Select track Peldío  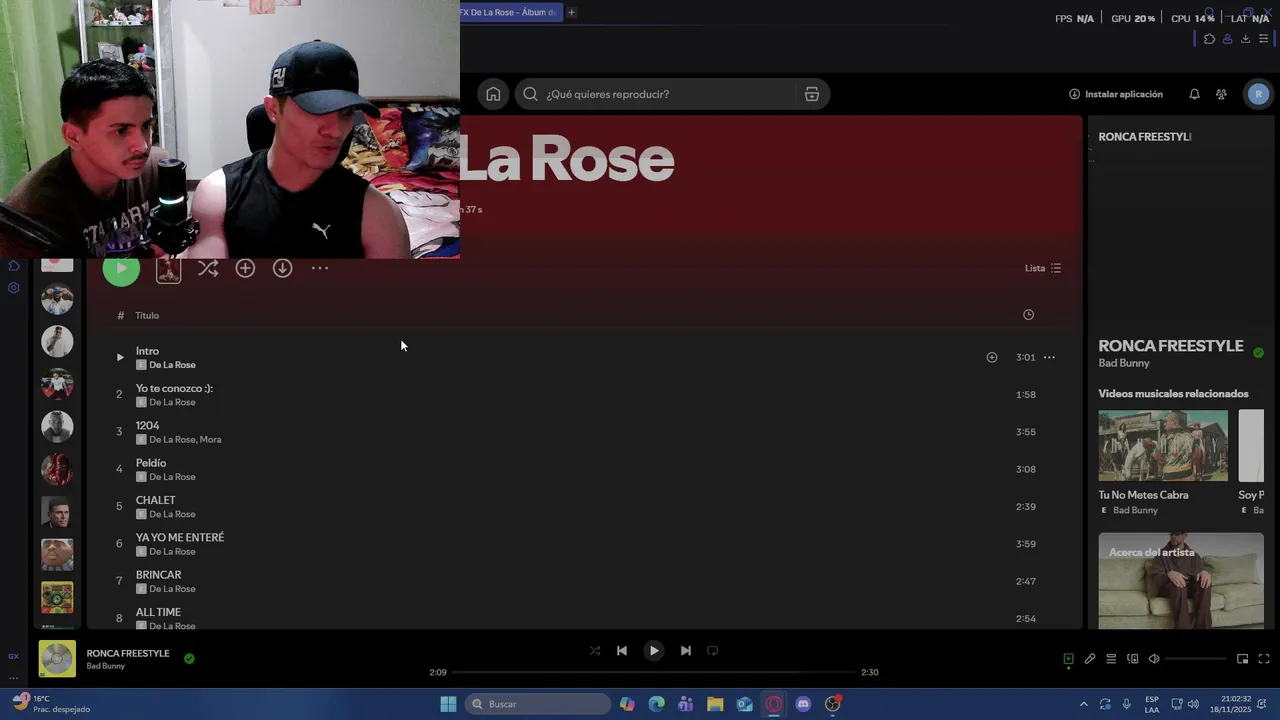[x=151, y=463]
